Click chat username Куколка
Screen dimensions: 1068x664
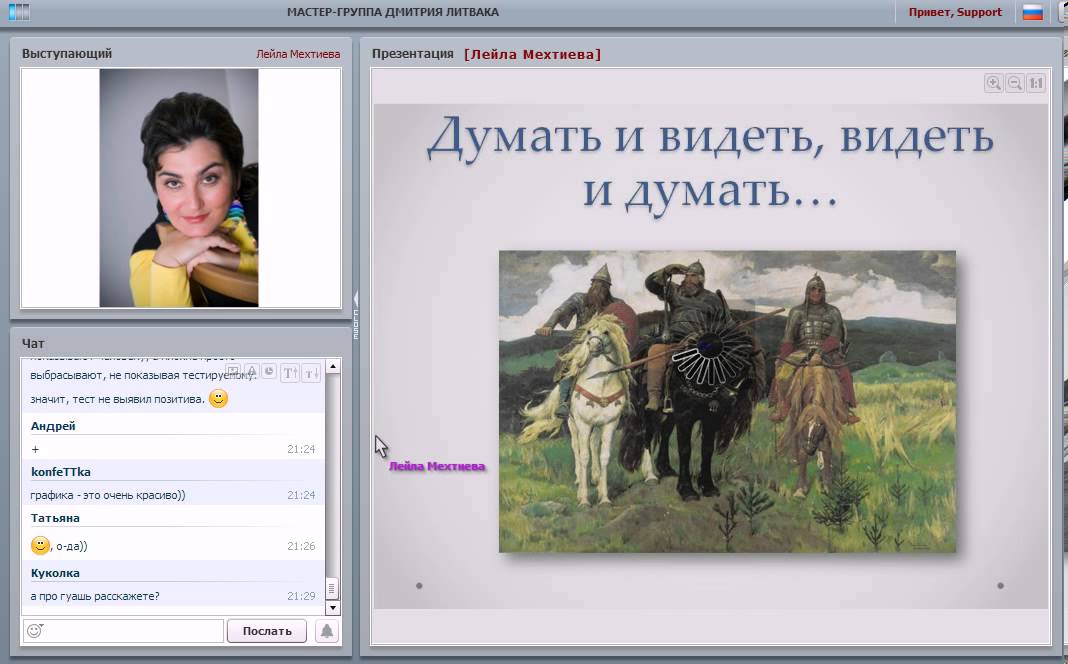(55, 573)
